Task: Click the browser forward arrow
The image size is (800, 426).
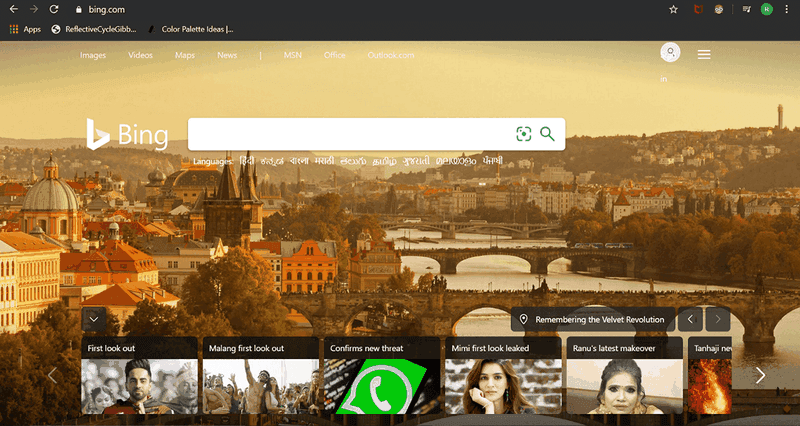Action: (x=34, y=9)
